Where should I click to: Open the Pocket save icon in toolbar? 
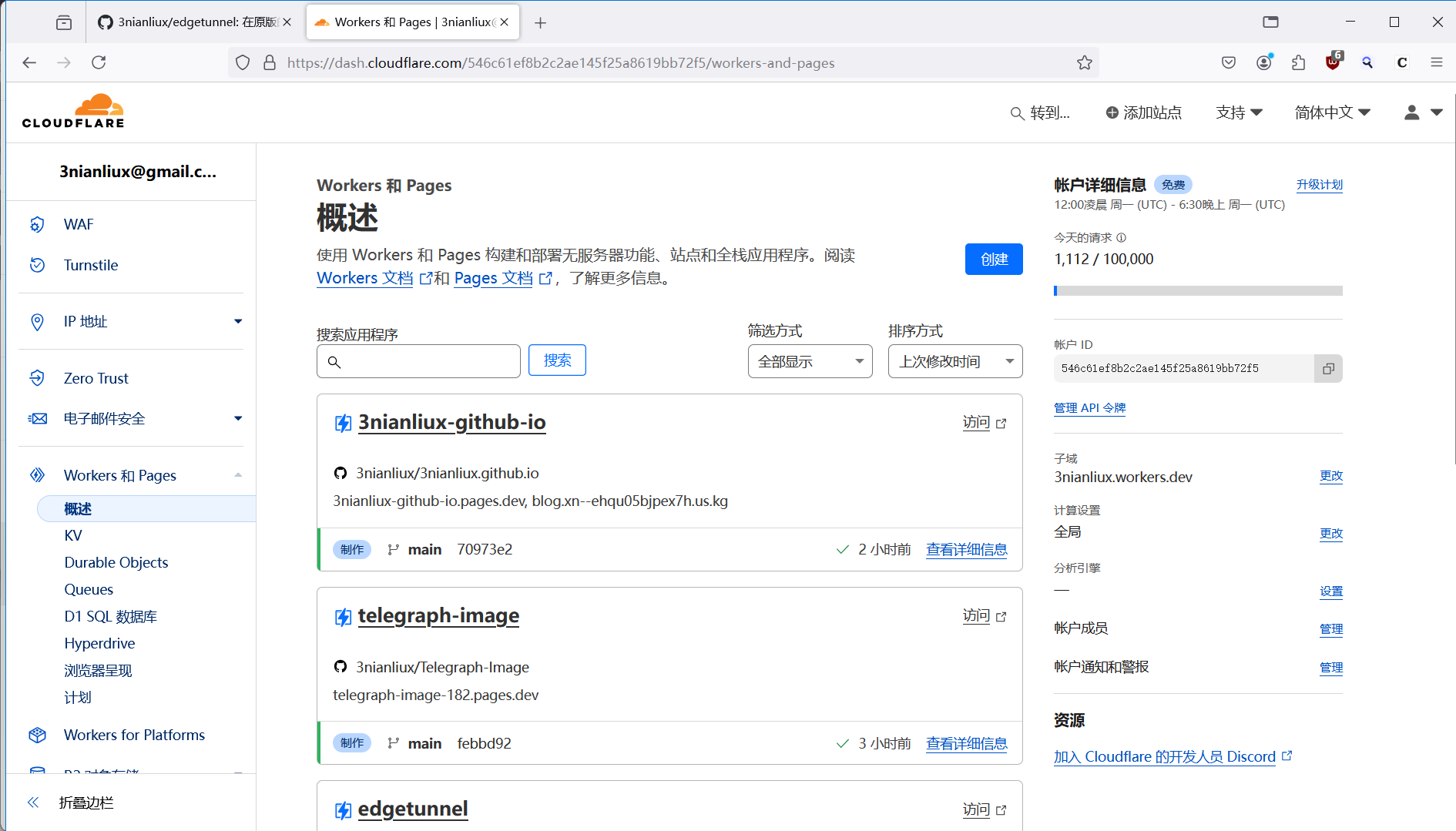coord(1229,62)
